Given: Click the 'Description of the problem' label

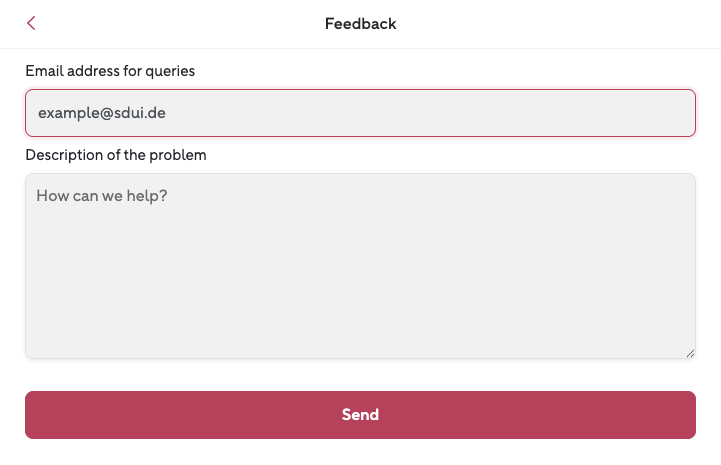Looking at the screenshot, I should (x=116, y=155).
